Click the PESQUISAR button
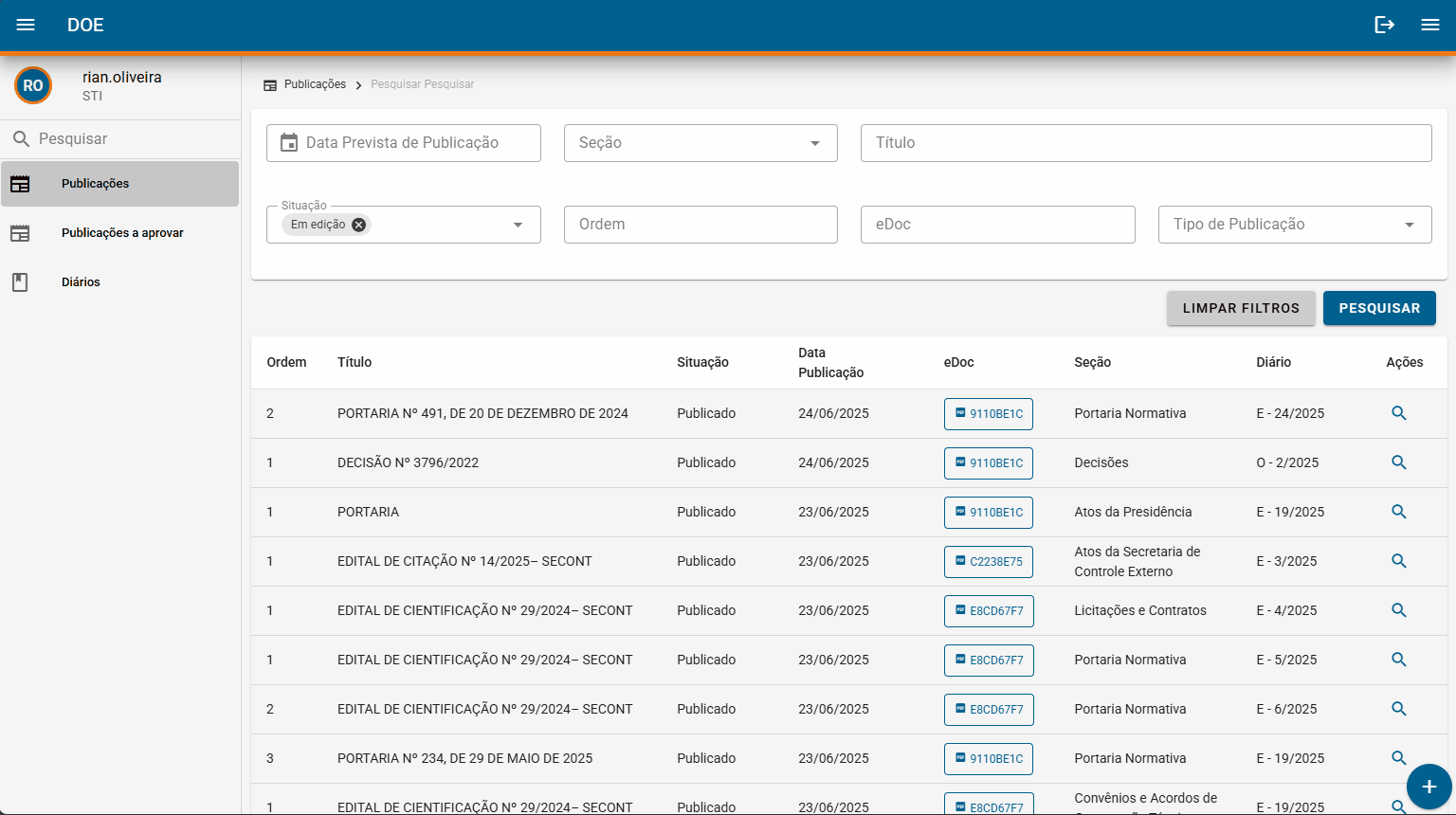This screenshot has height=815, width=1456. 1379,308
